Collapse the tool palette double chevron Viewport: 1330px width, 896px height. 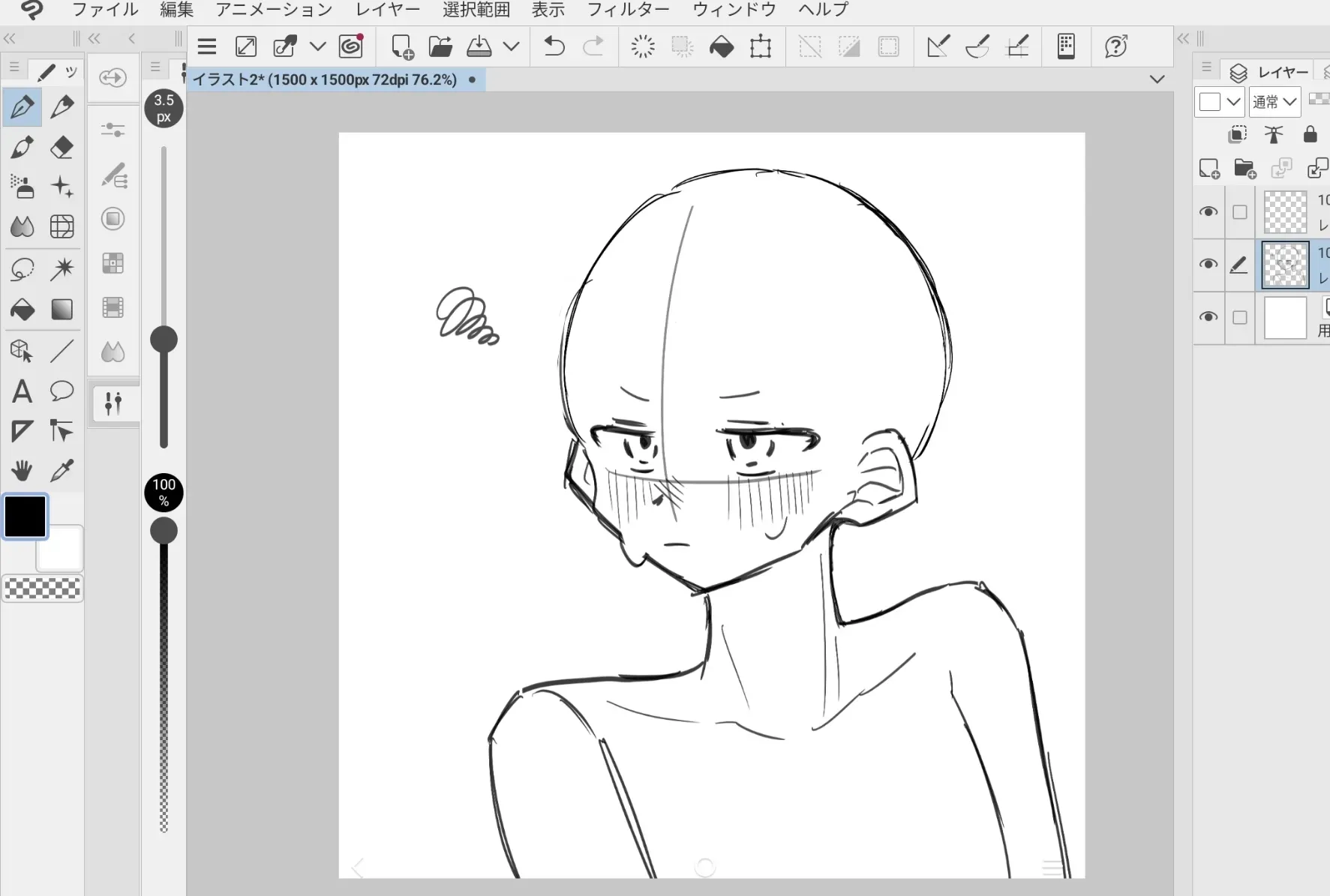point(10,38)
